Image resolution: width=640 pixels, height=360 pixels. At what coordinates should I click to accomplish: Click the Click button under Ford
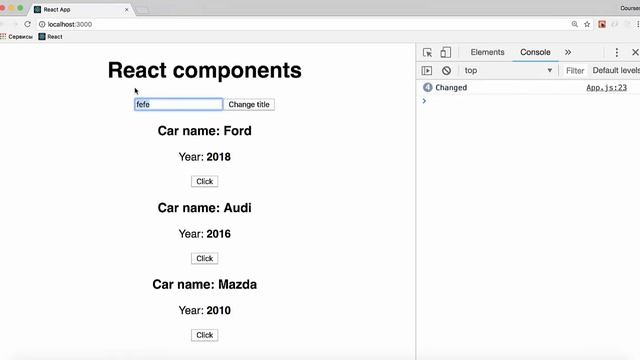204,181
